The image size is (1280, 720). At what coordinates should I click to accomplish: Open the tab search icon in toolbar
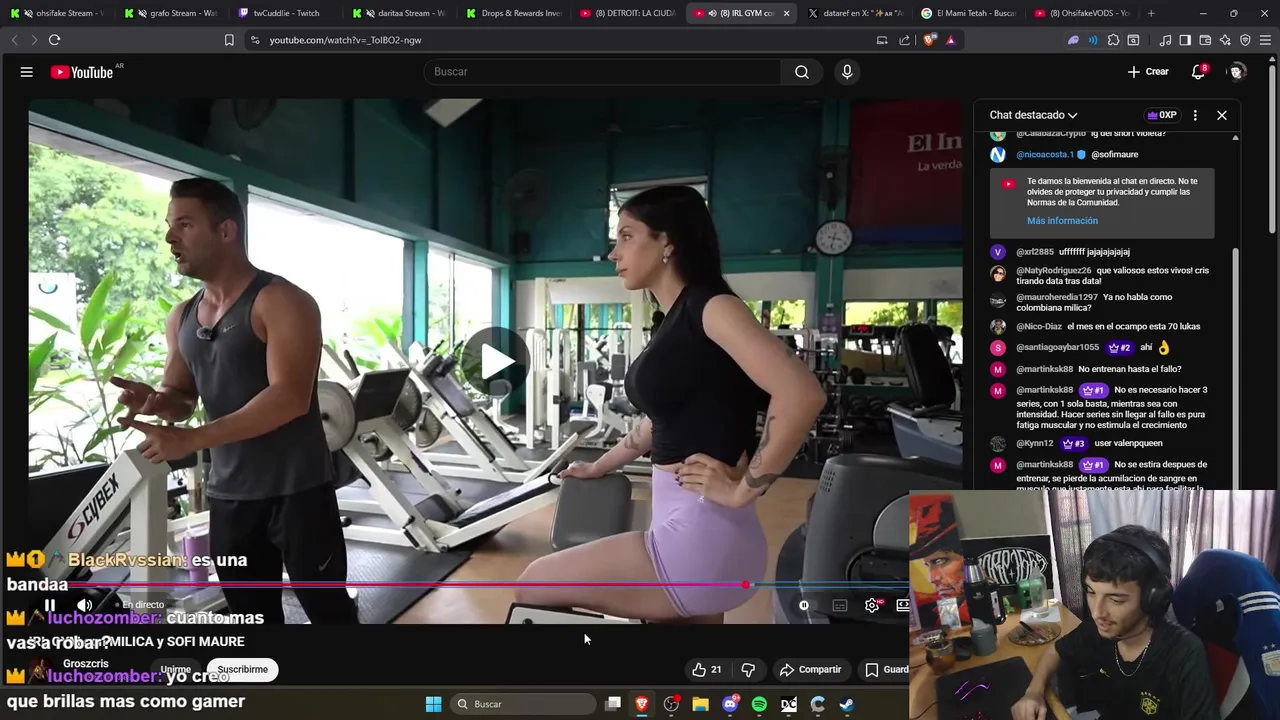1133,40
